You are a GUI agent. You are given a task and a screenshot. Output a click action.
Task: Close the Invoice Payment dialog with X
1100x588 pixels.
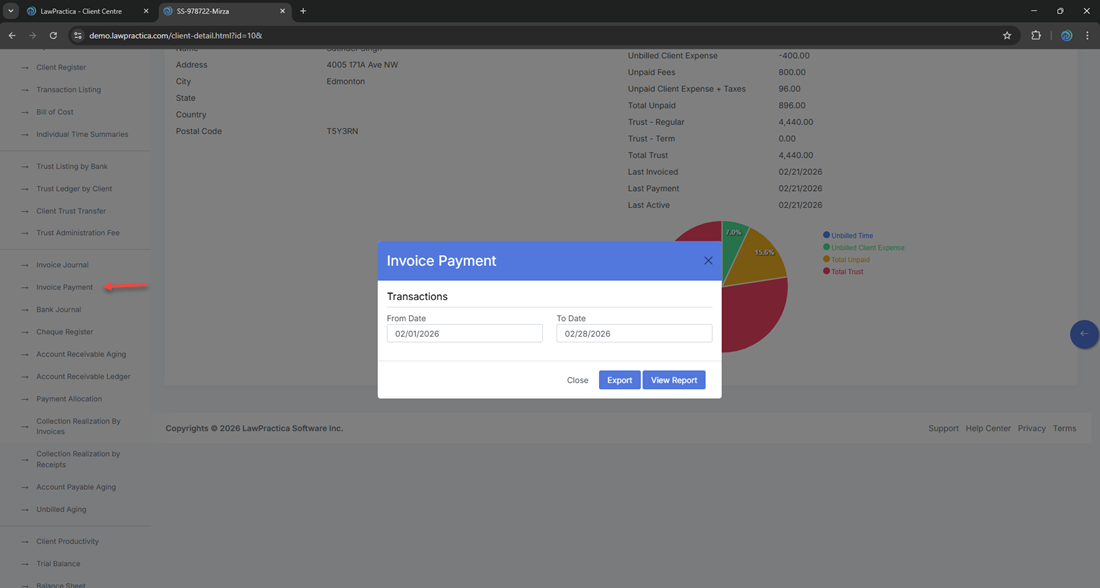[708, 261]
